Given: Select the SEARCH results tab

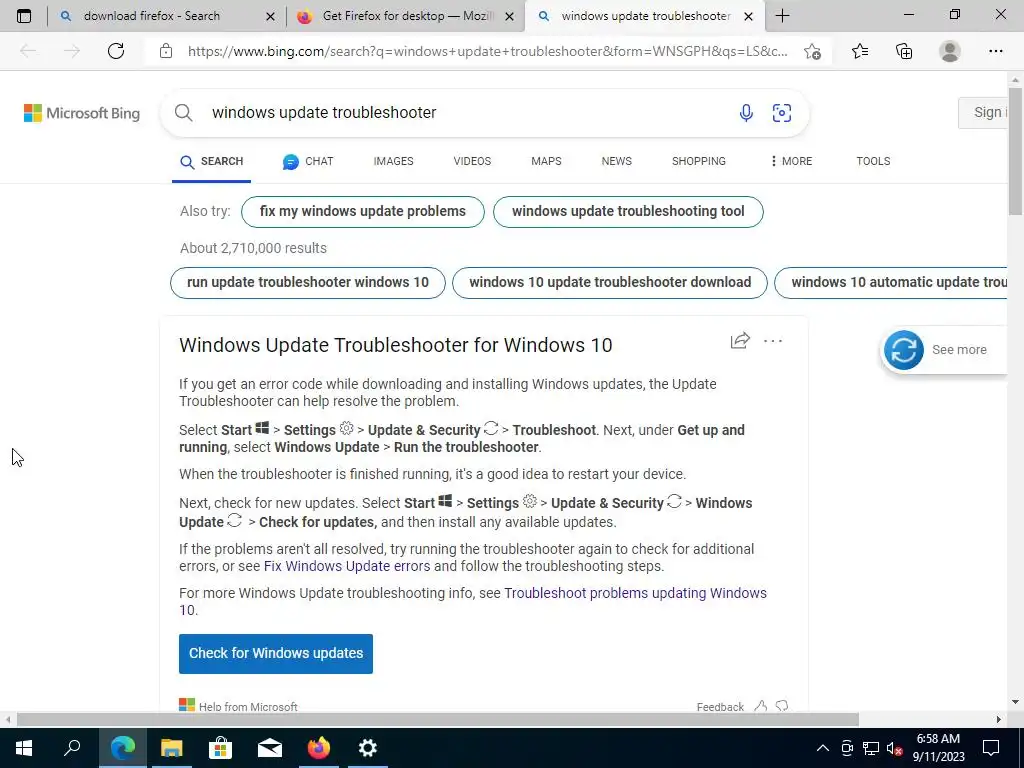Looking at the screenshot, I should 212,161.
